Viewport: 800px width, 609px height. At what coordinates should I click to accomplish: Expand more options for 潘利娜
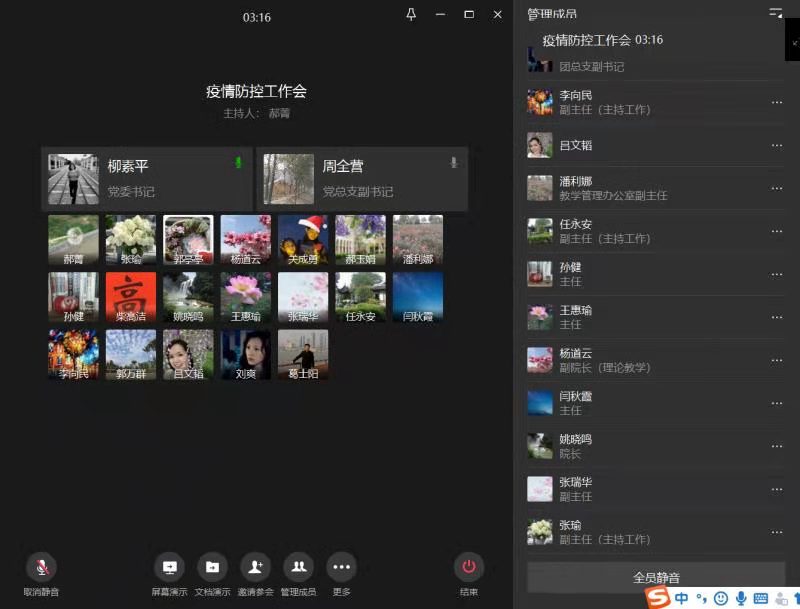pos(777,188)
